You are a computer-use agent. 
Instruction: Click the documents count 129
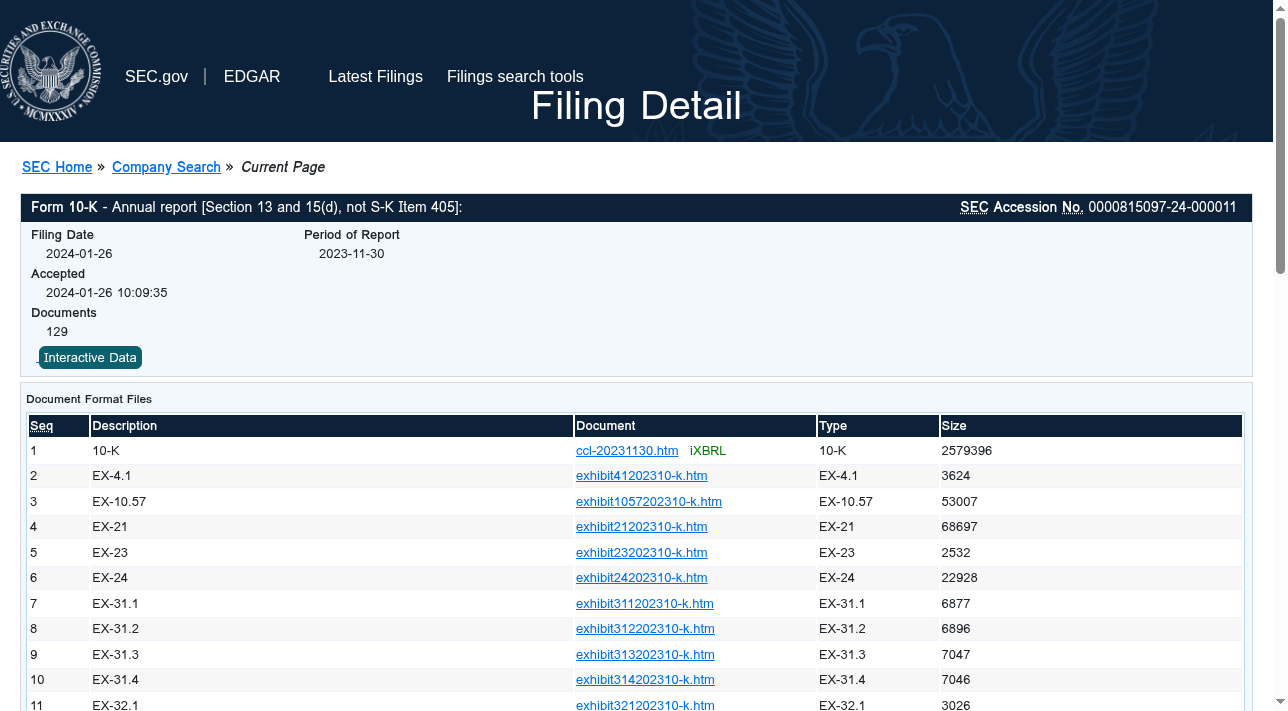(57, 332)
